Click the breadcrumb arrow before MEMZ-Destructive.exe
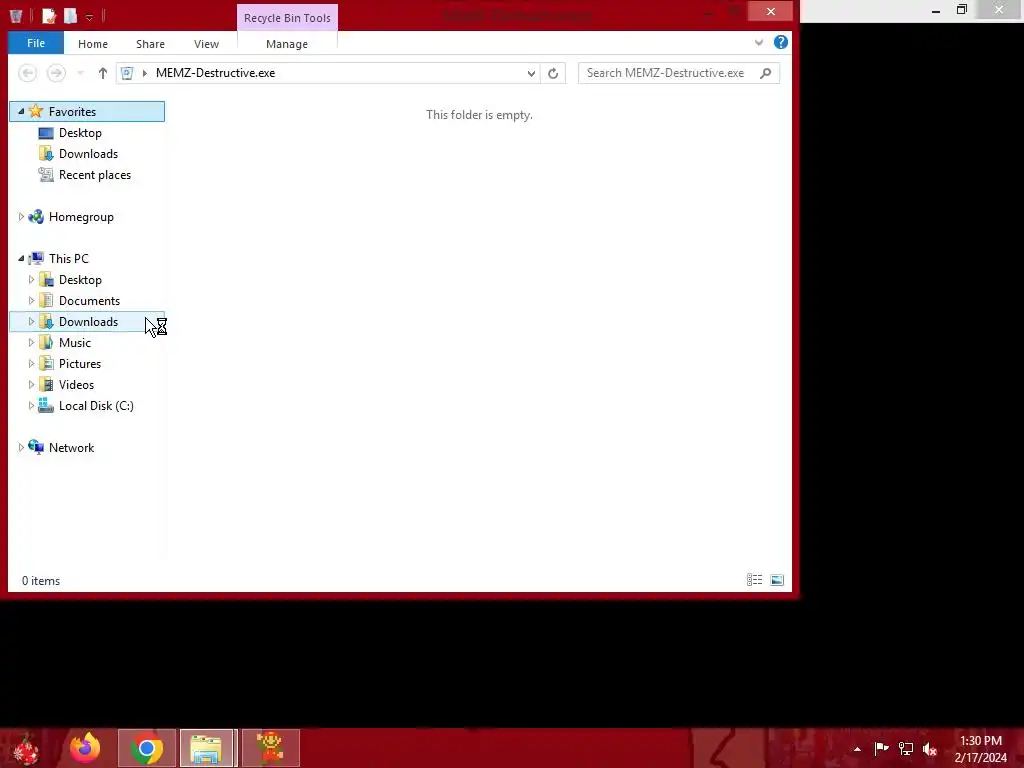This screenshot has height=768, width=1024. coord(144,73)
